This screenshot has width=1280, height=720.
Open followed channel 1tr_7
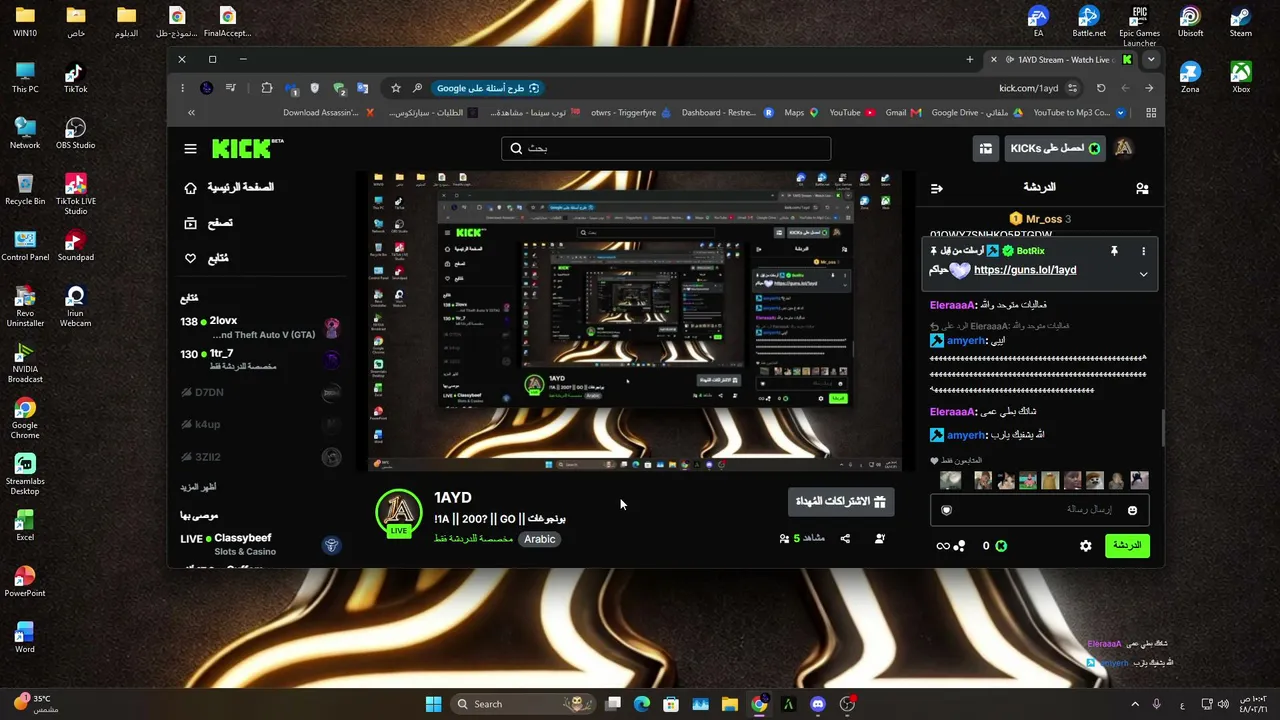[260, 360]
